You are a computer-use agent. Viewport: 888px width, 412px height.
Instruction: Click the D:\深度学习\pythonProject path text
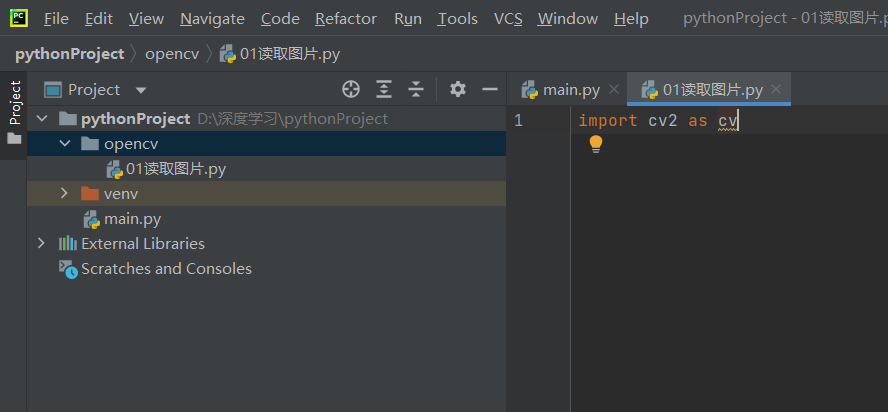pos(293,119)
